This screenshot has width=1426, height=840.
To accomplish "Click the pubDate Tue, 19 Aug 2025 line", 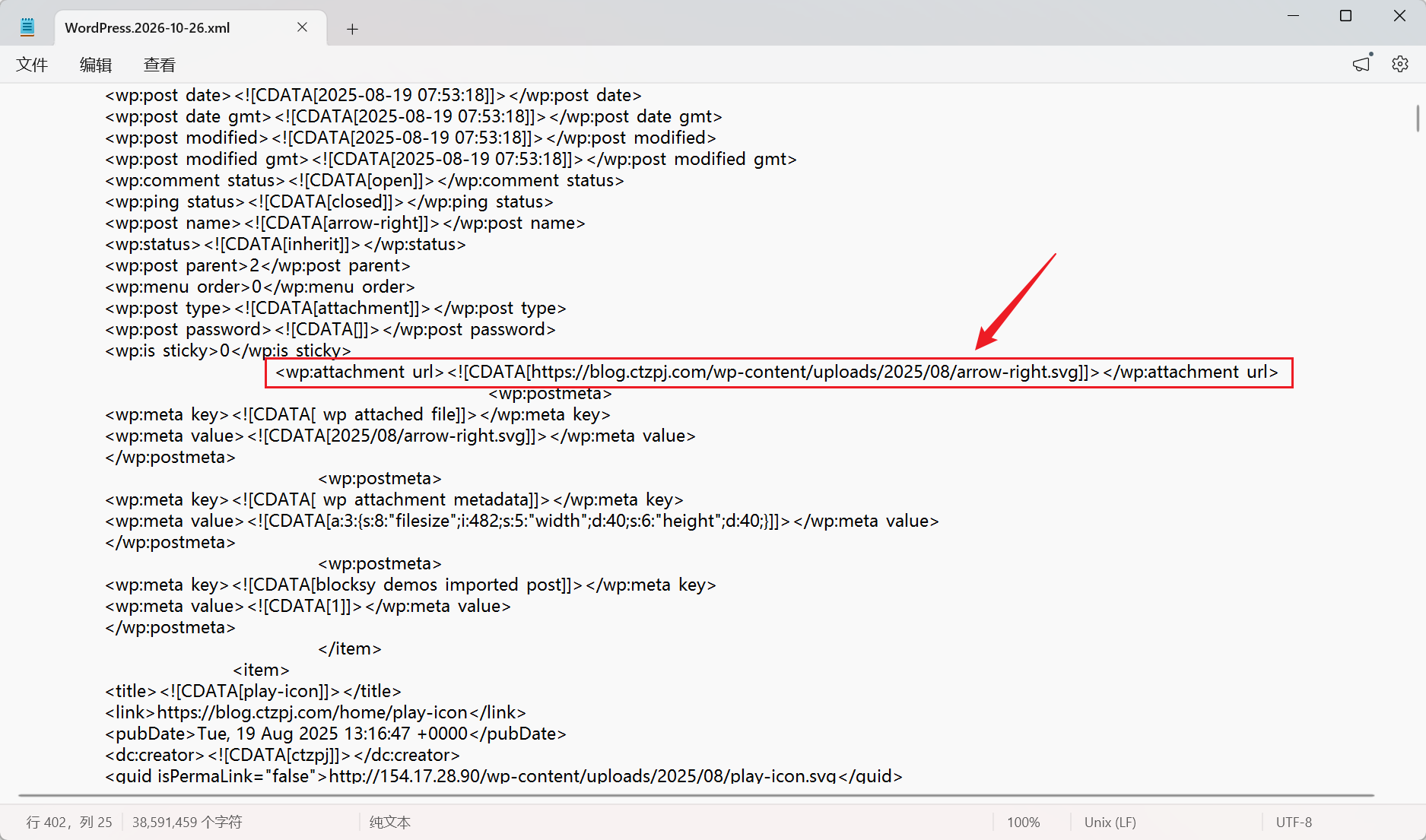I will (x=335, y=734).
